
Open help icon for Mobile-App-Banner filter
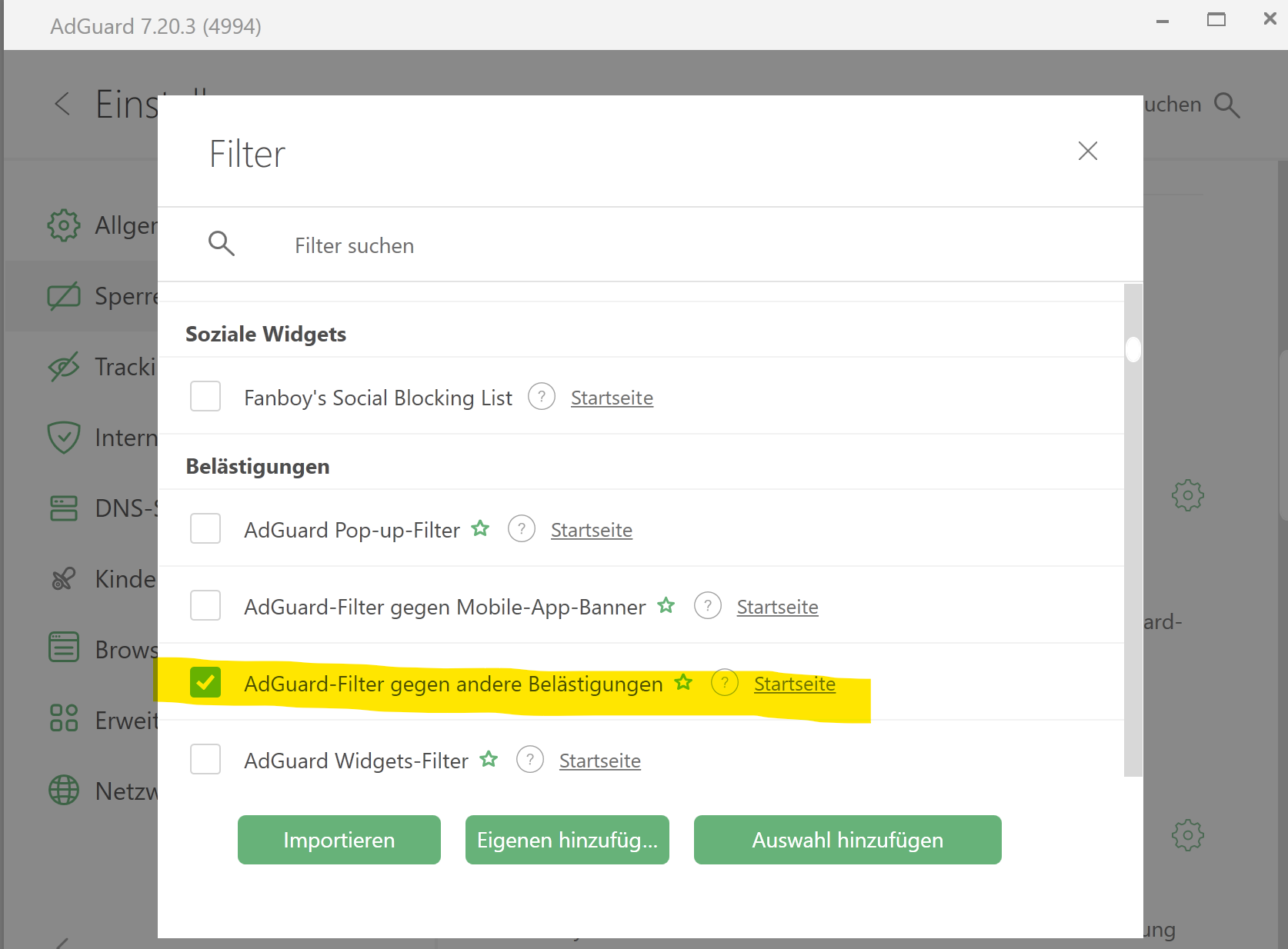(x=708, y=606)
